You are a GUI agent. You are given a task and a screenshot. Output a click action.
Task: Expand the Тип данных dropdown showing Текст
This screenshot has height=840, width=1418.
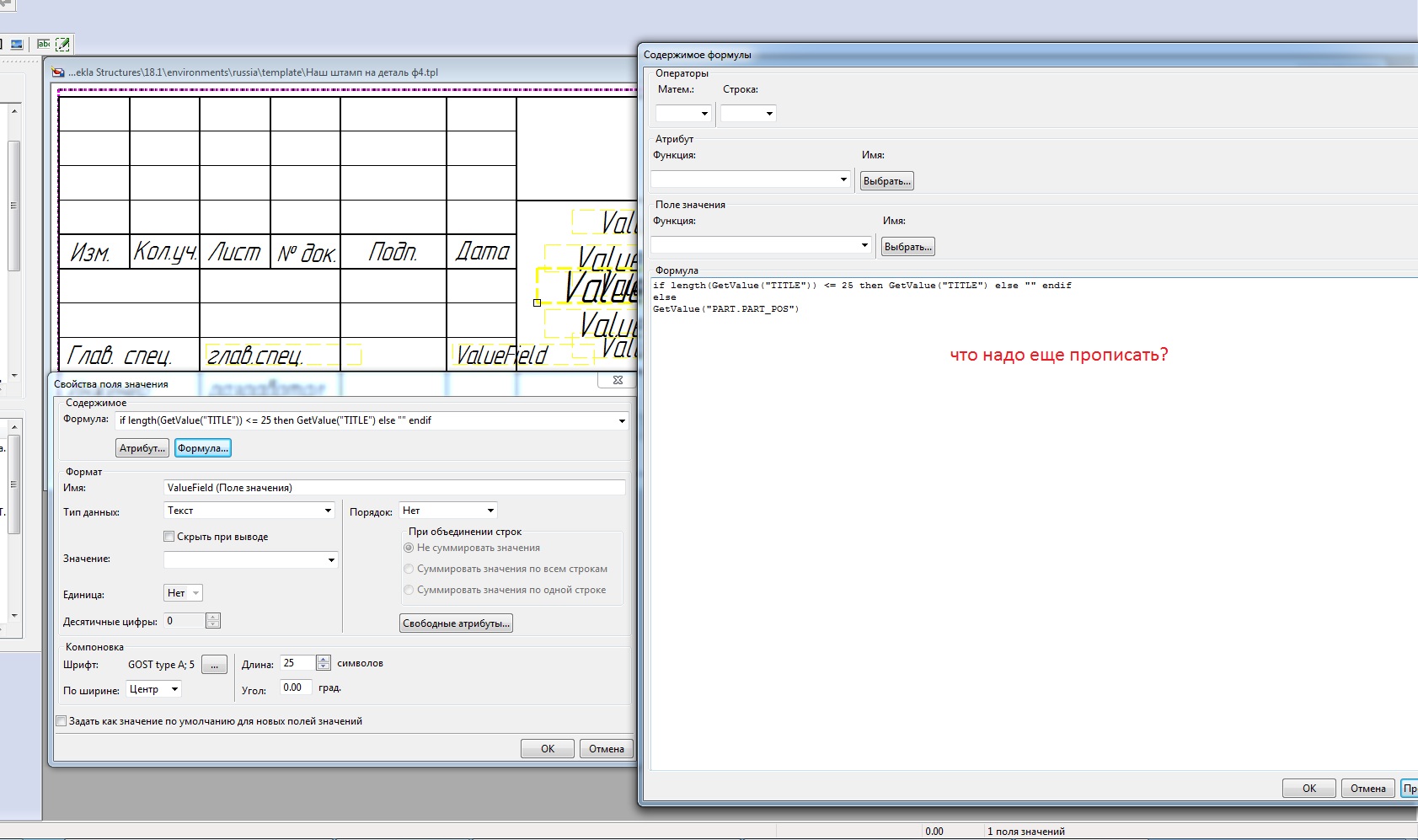pyautogui.click(x=249, y=511)
